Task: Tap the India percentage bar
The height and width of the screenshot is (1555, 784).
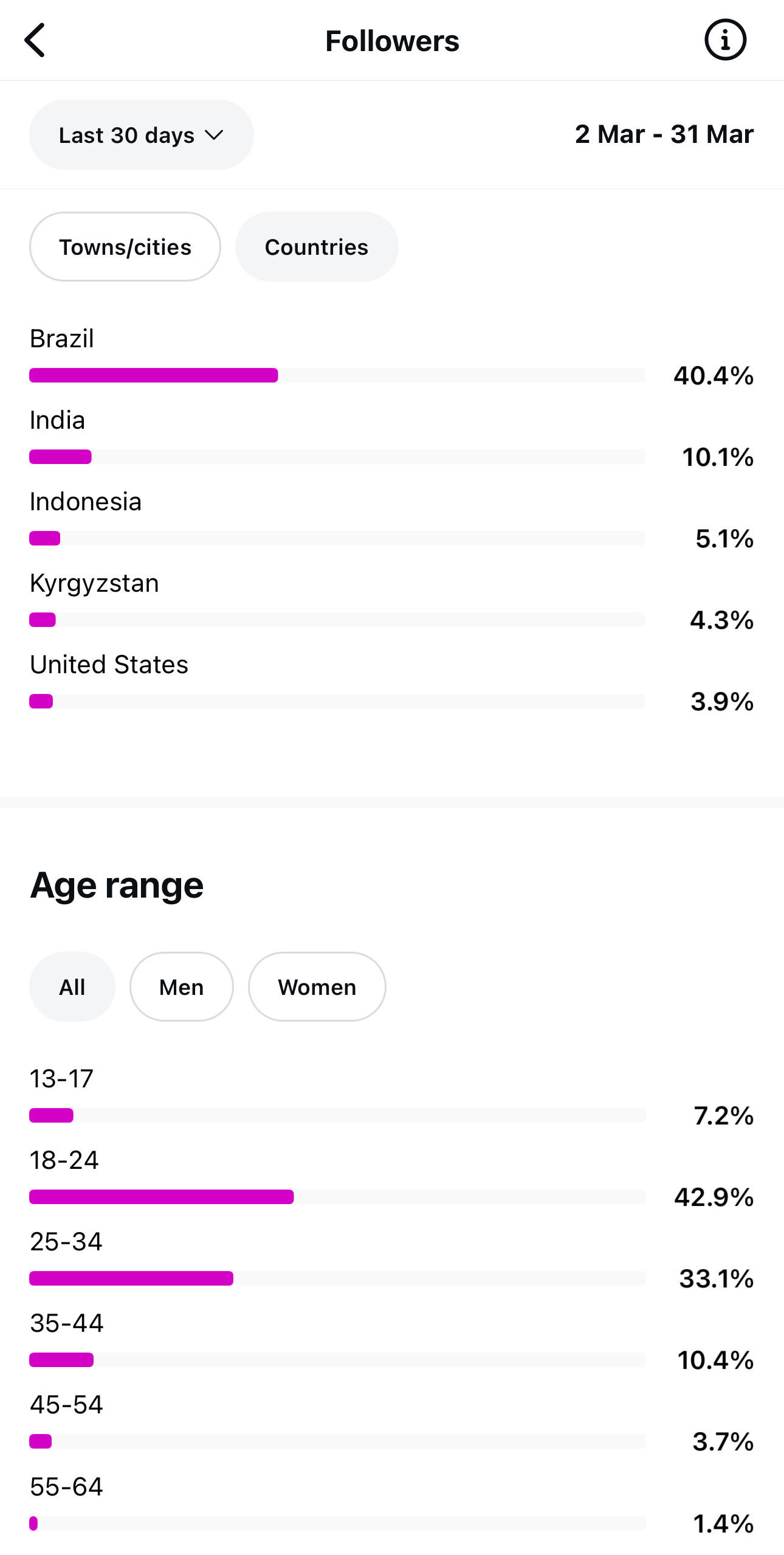Action: click(x=337, y=457)
